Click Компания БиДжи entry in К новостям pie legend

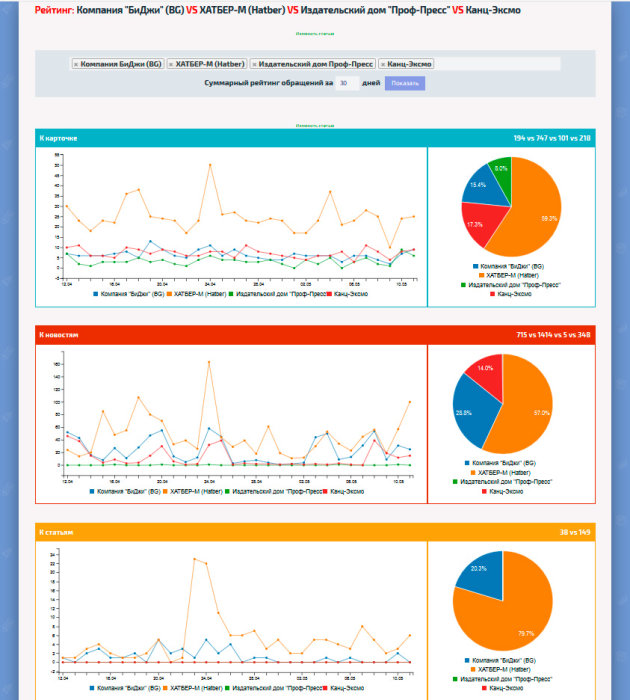coord(500,463)
